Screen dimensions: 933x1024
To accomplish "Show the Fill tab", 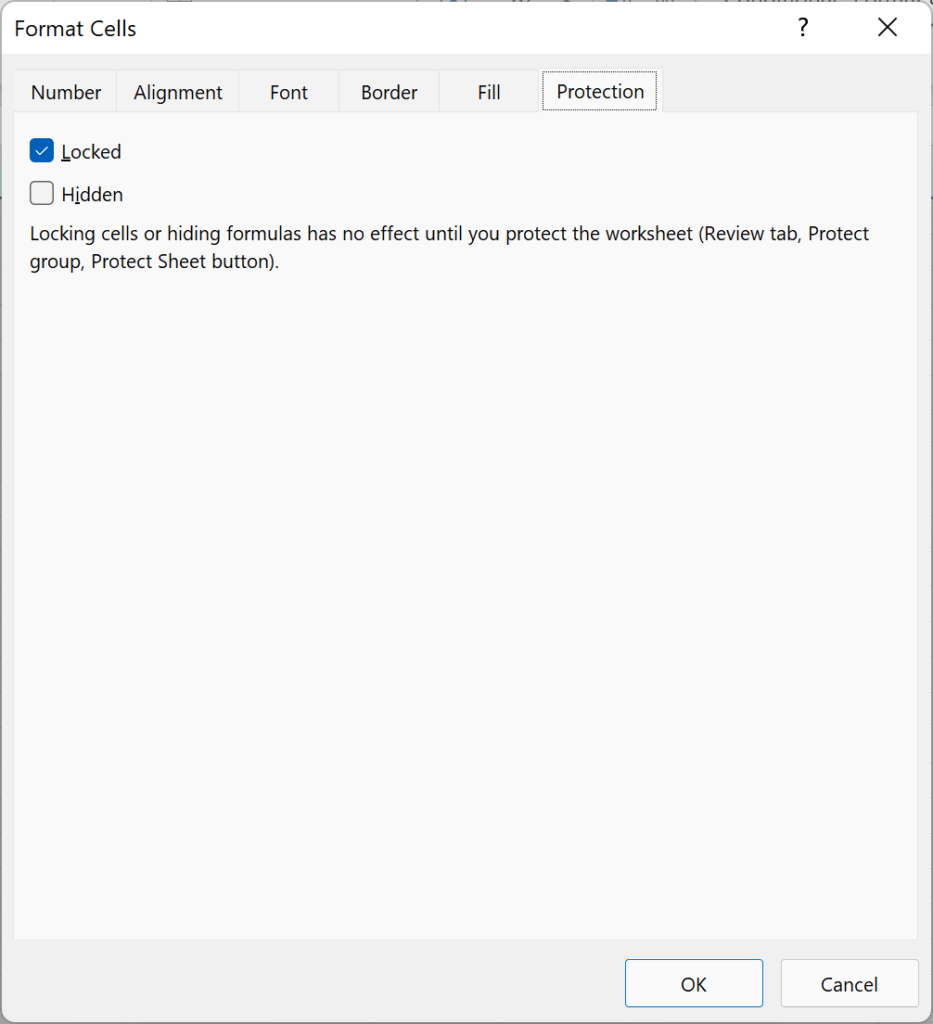I will [x=489, y=92].
